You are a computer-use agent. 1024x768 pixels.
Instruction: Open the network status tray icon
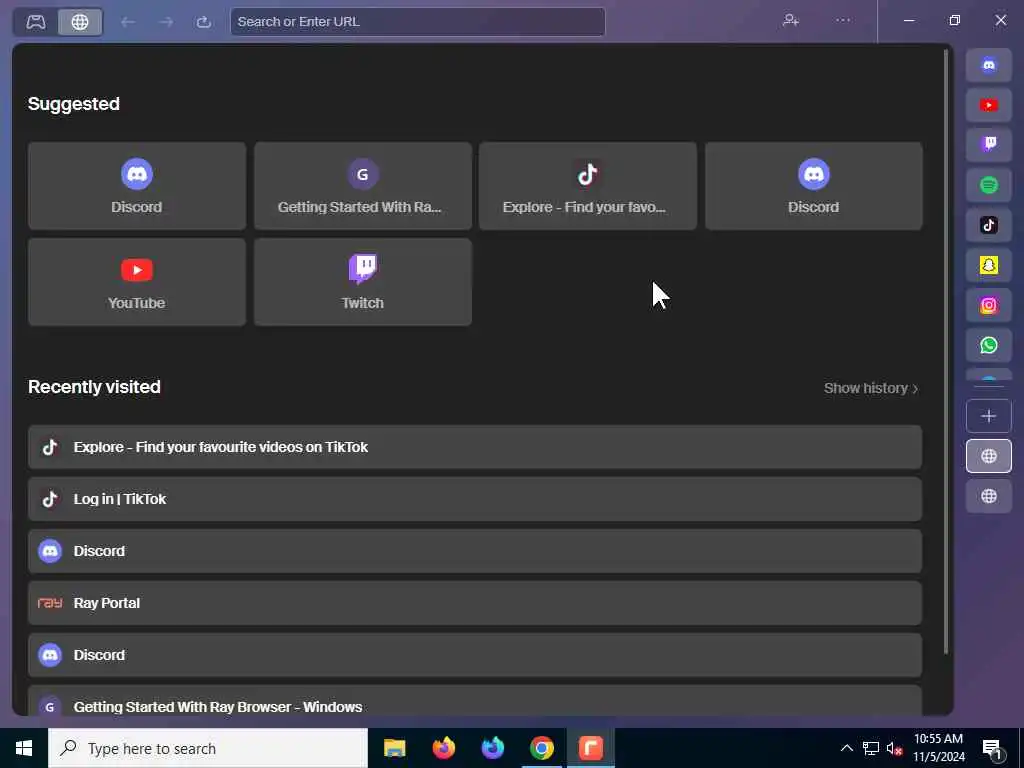pyautogui.click(x=871, y=748)
